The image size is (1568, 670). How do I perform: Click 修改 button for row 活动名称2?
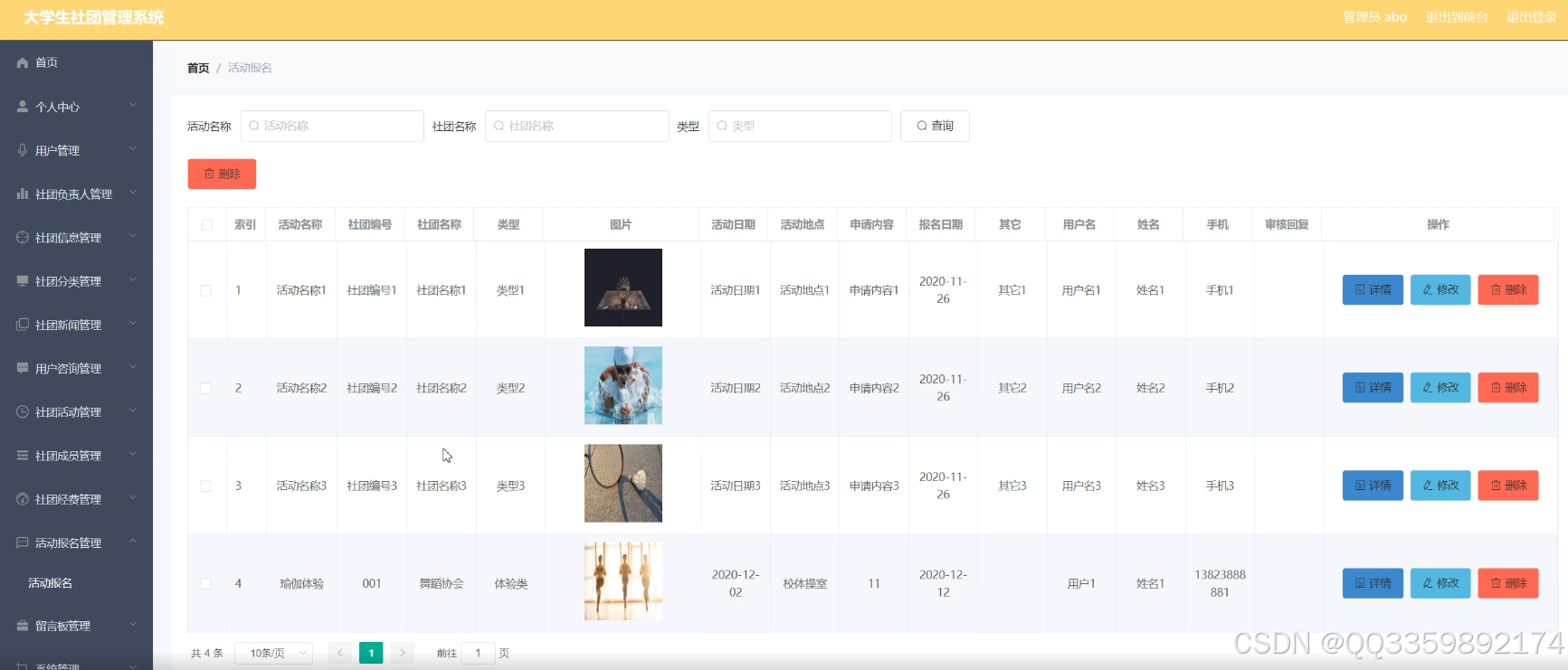tap(1440, 388)
